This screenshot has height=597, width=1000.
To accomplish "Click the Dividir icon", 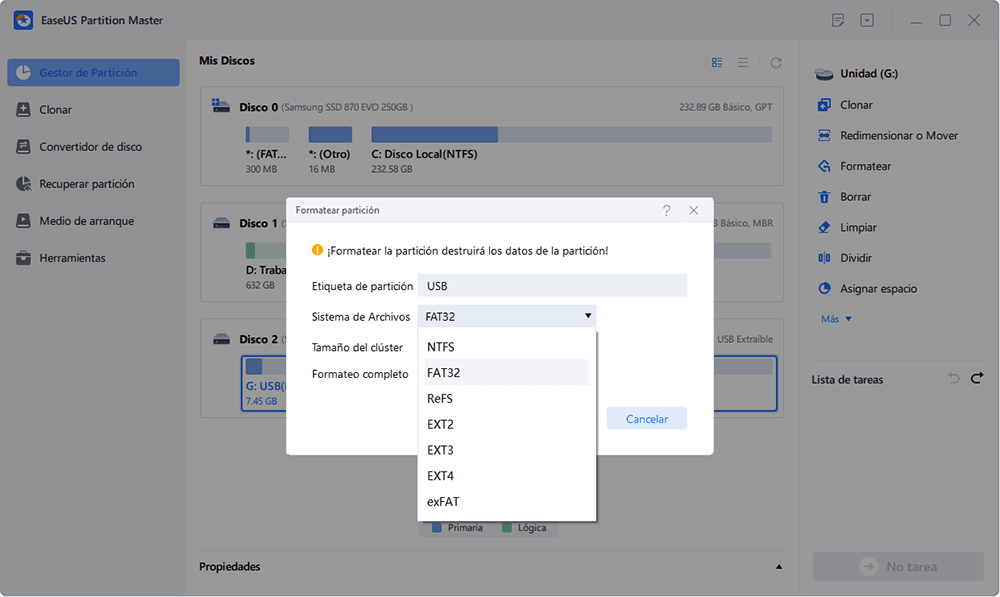I will click(x=824, y=258).
